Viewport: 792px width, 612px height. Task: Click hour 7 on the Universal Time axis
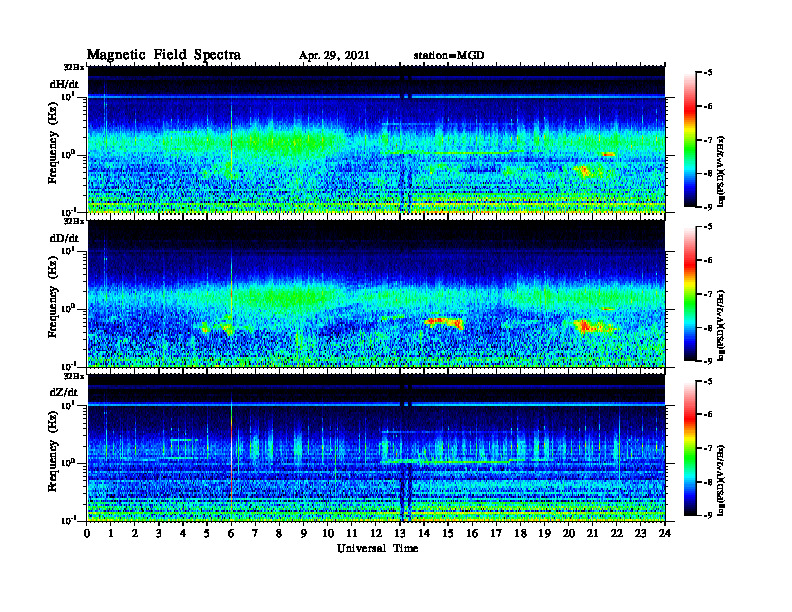tap(255, 533)
